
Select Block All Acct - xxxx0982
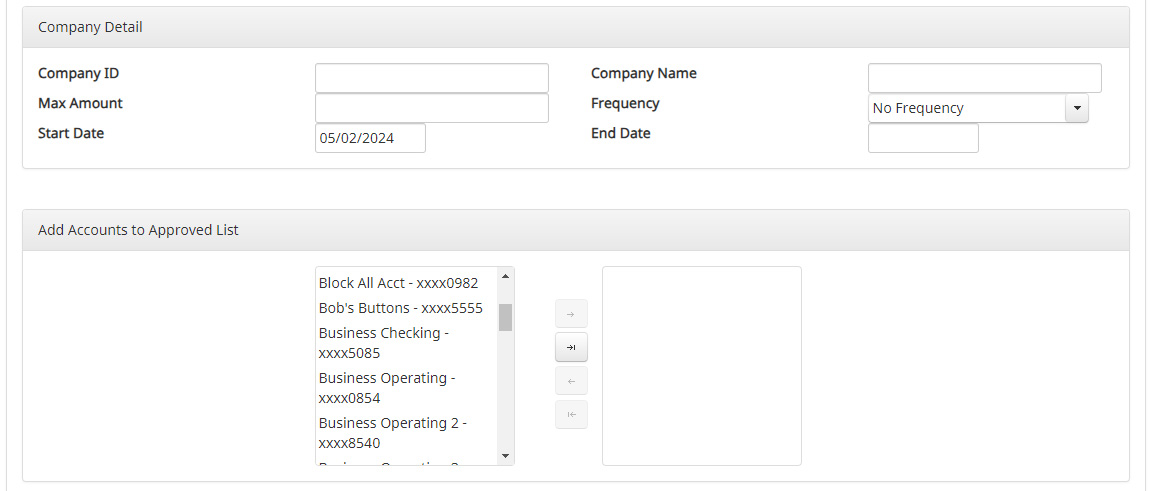(x=398, y=283)
